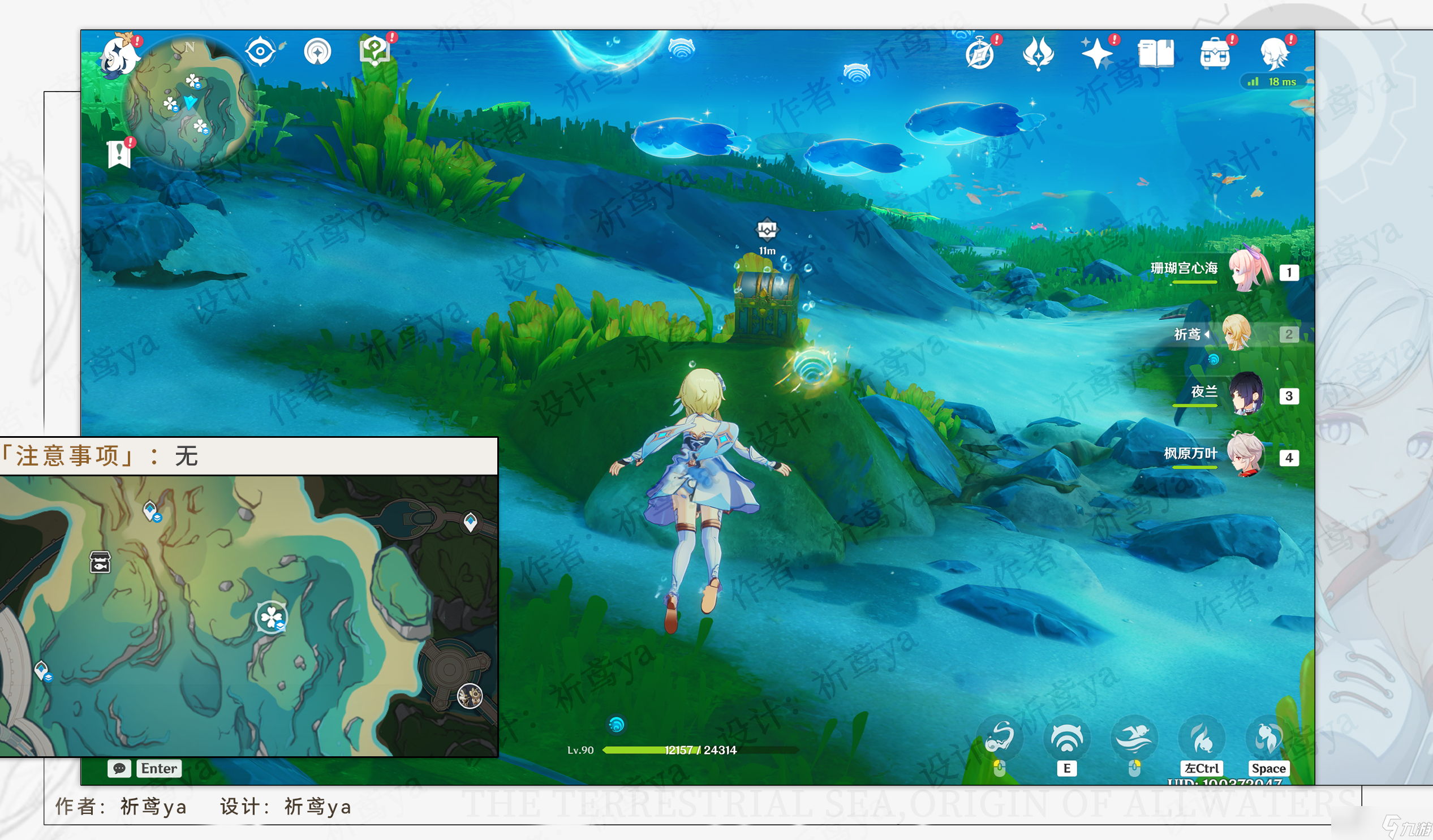The width and height of the screenshot is (1433, 840).
Task: Open the quest navigation compass icon
Action: pos(317,51)
